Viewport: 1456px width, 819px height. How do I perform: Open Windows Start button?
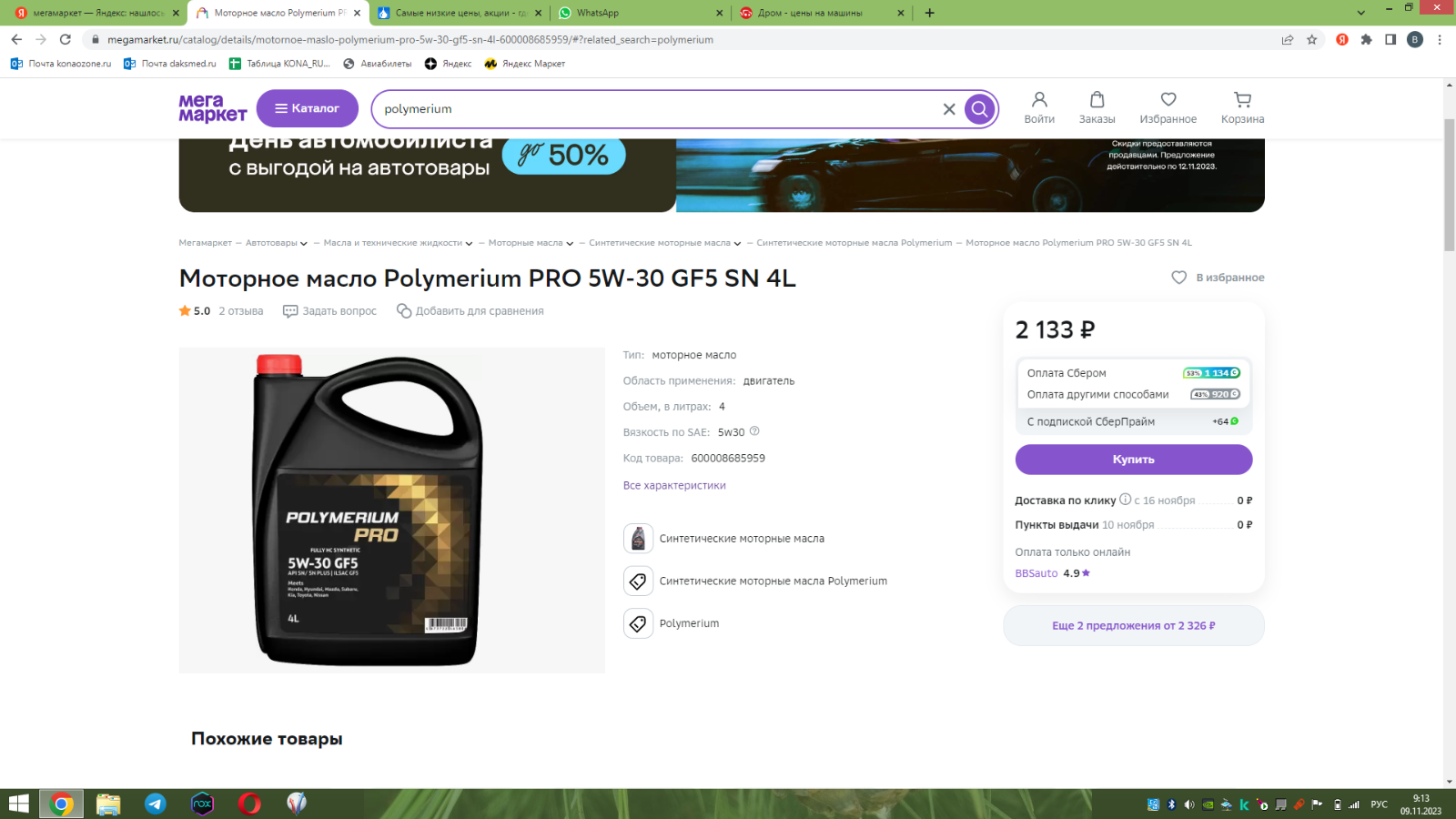(x=18, y=804)
